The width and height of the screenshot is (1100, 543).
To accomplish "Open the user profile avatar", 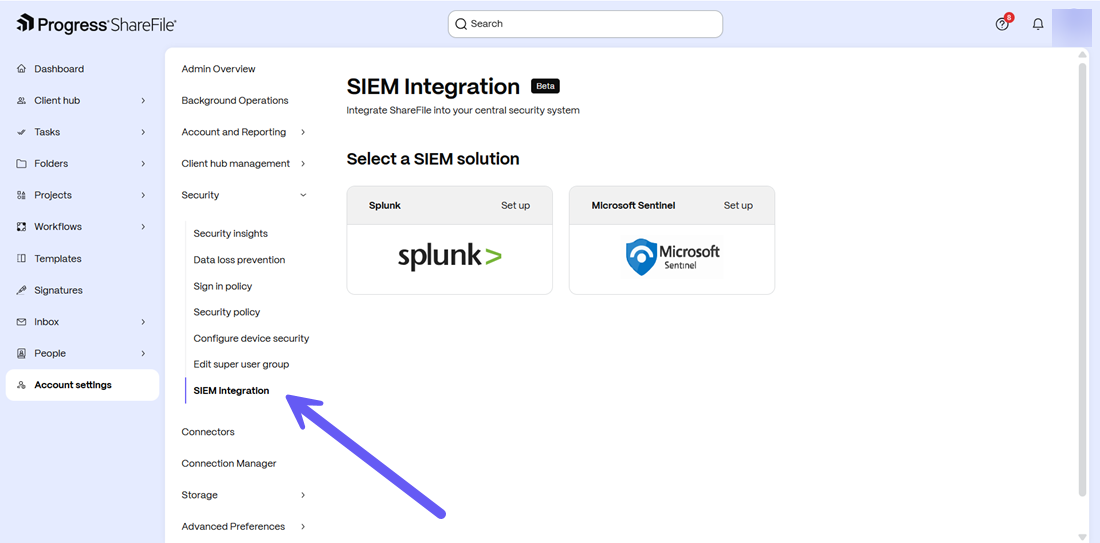I will (1071, 27).
